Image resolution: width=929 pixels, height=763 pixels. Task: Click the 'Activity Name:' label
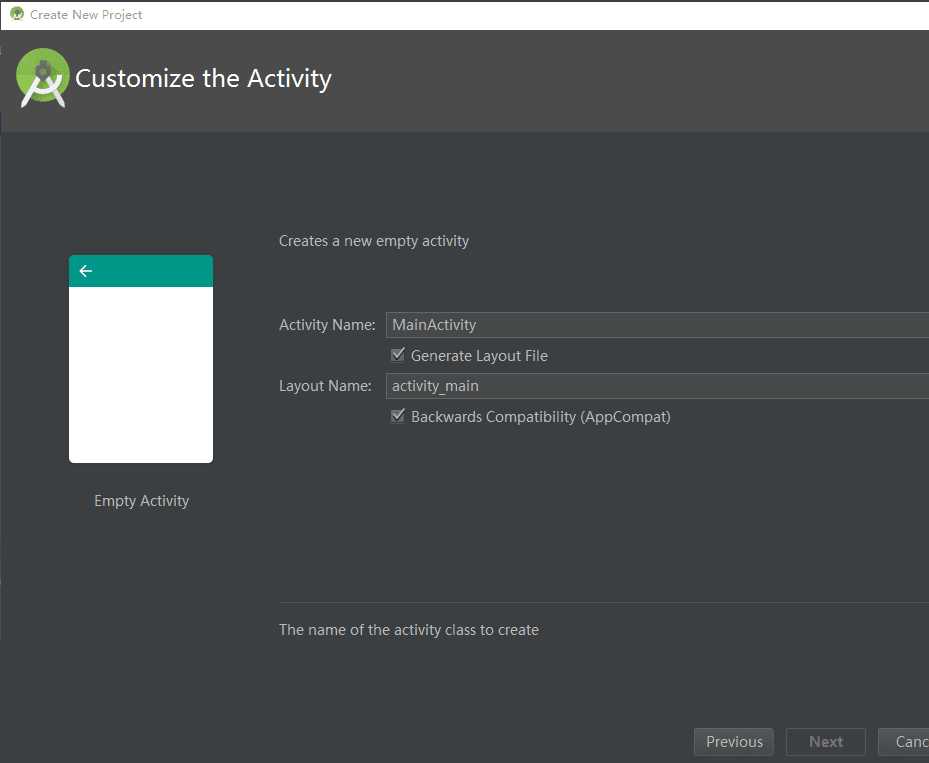point(327,325)
